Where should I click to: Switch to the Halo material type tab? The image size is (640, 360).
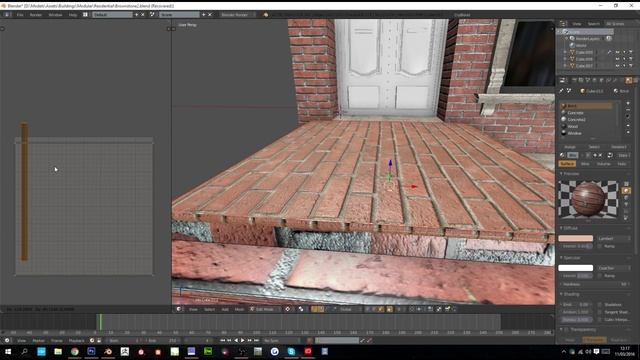[x=622, y=164]
